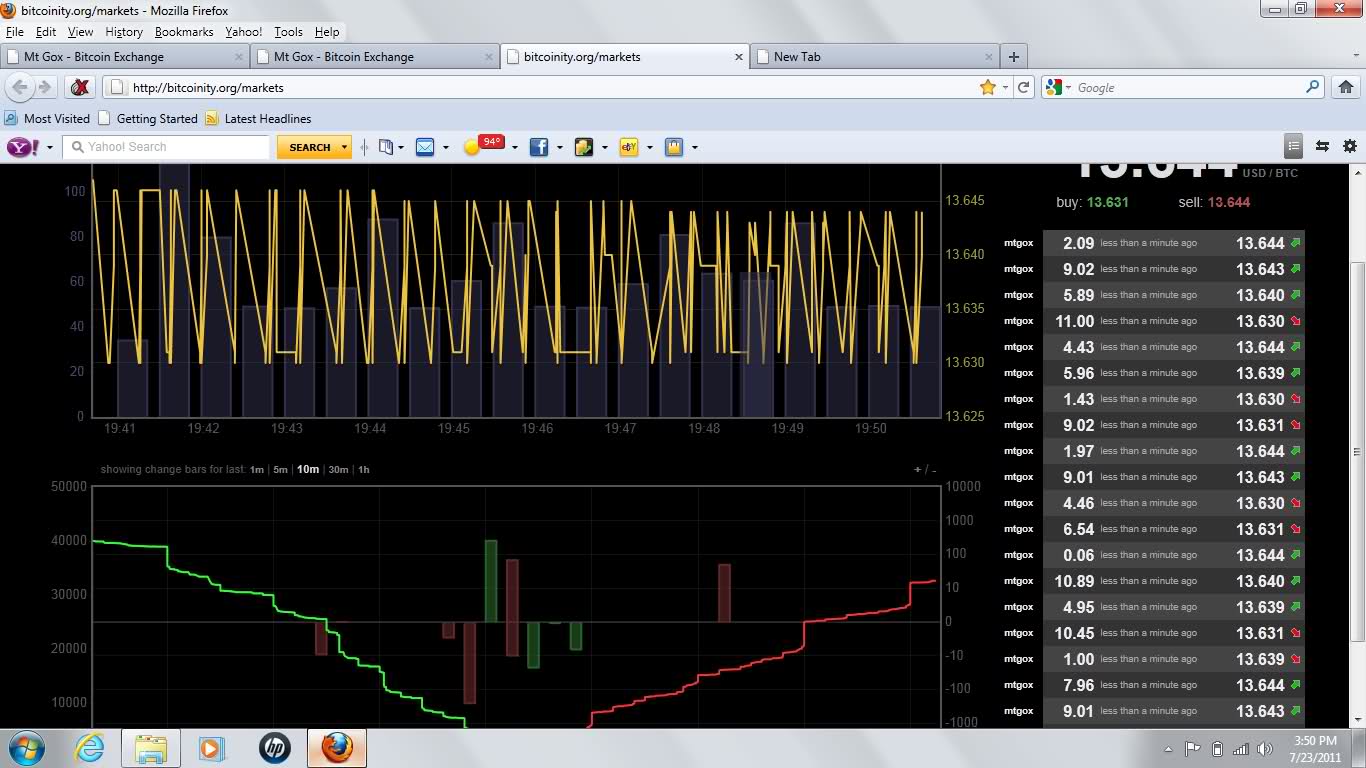Click the Yahoo toolbar settings gear
The height and width of the screenshot is (768, 1366).
[x=1350, y=146]
